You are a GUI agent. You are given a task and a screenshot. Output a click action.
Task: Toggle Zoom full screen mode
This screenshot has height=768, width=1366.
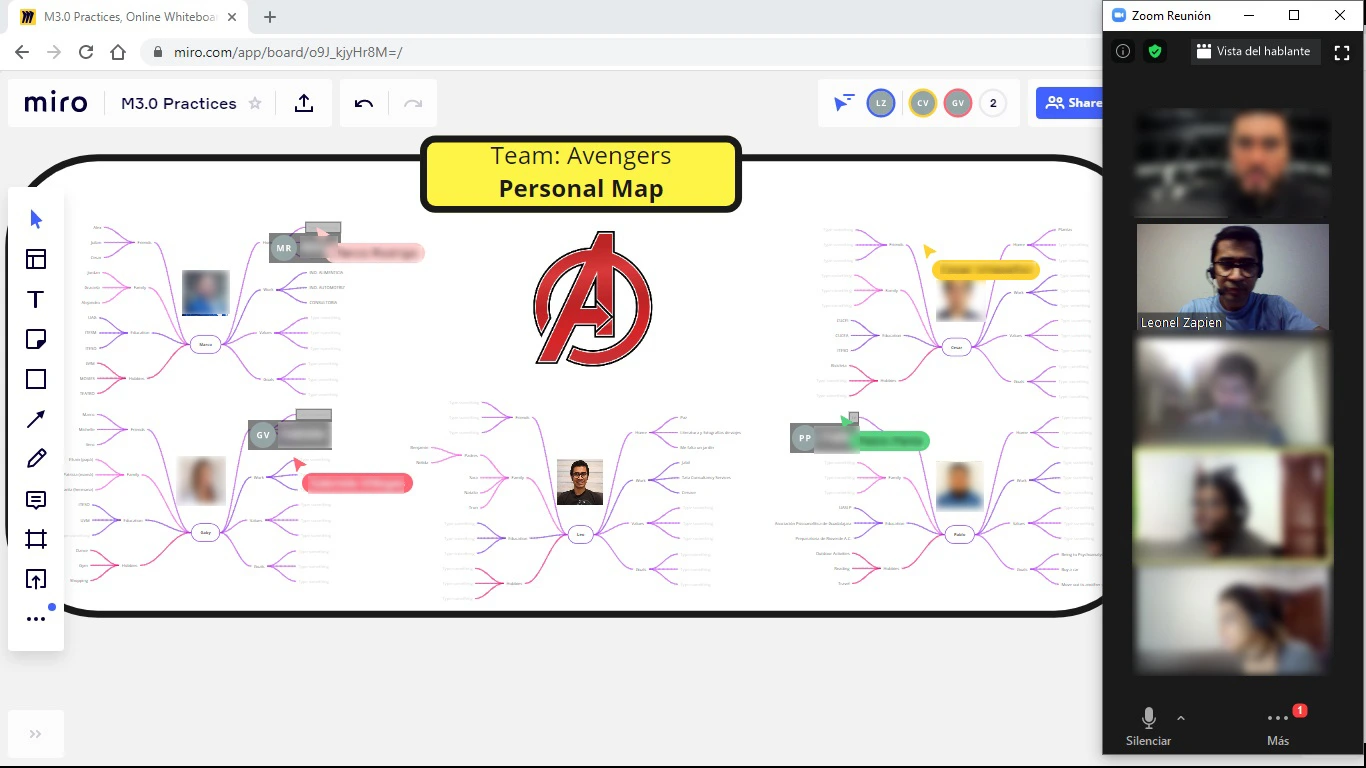click(x=1342, y=52)
